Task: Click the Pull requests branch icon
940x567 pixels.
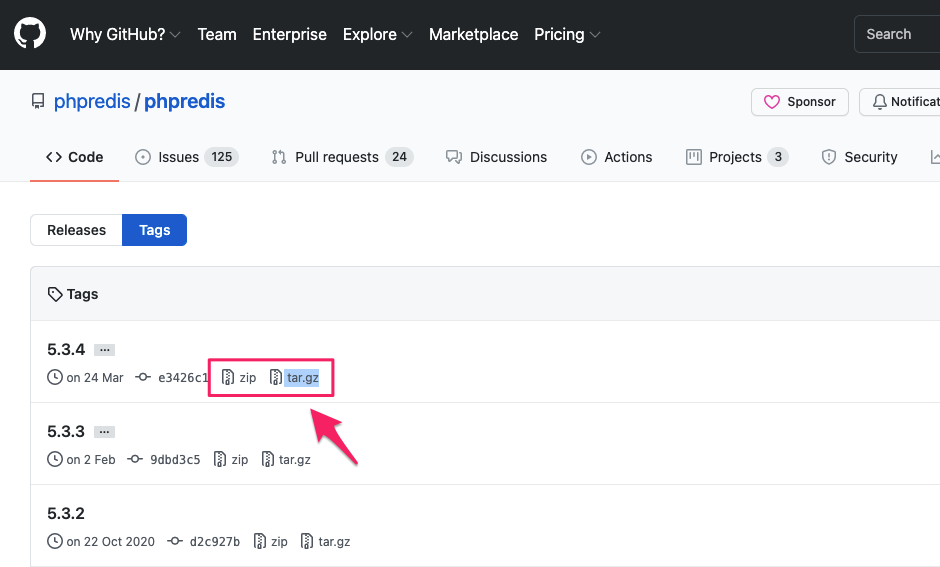Action: 279,157
